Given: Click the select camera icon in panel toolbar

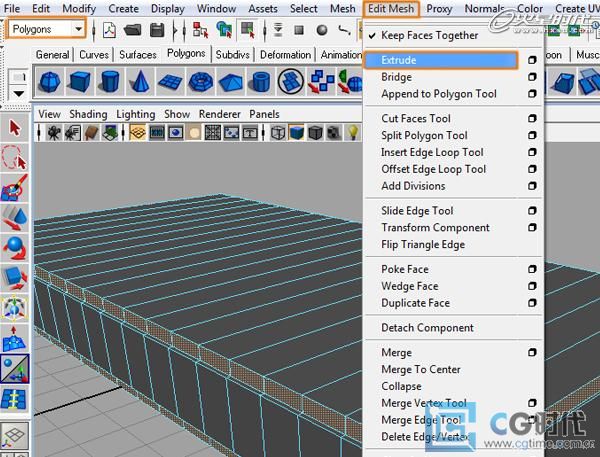Looking at the screenshot, I should pos(54,133).
